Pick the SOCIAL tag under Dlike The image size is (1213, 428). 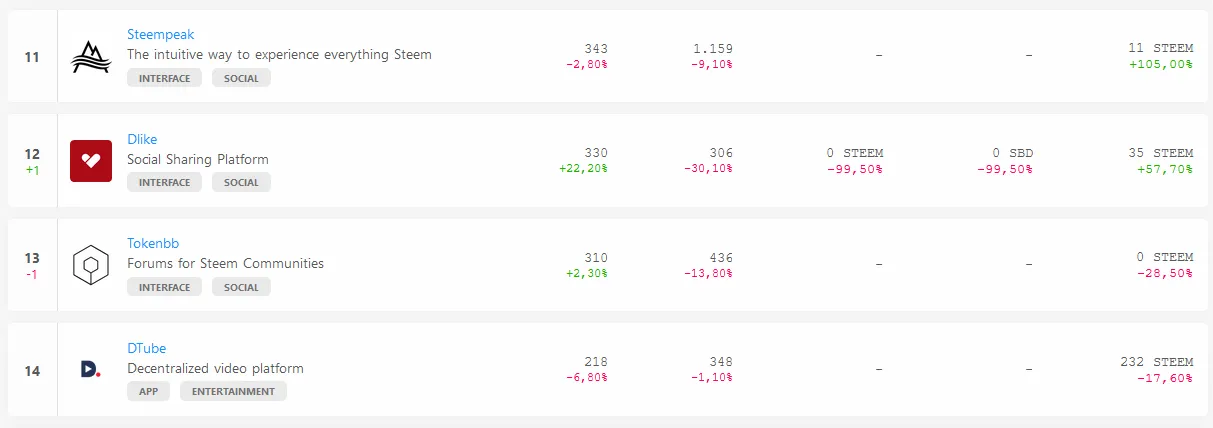point(241,182)
